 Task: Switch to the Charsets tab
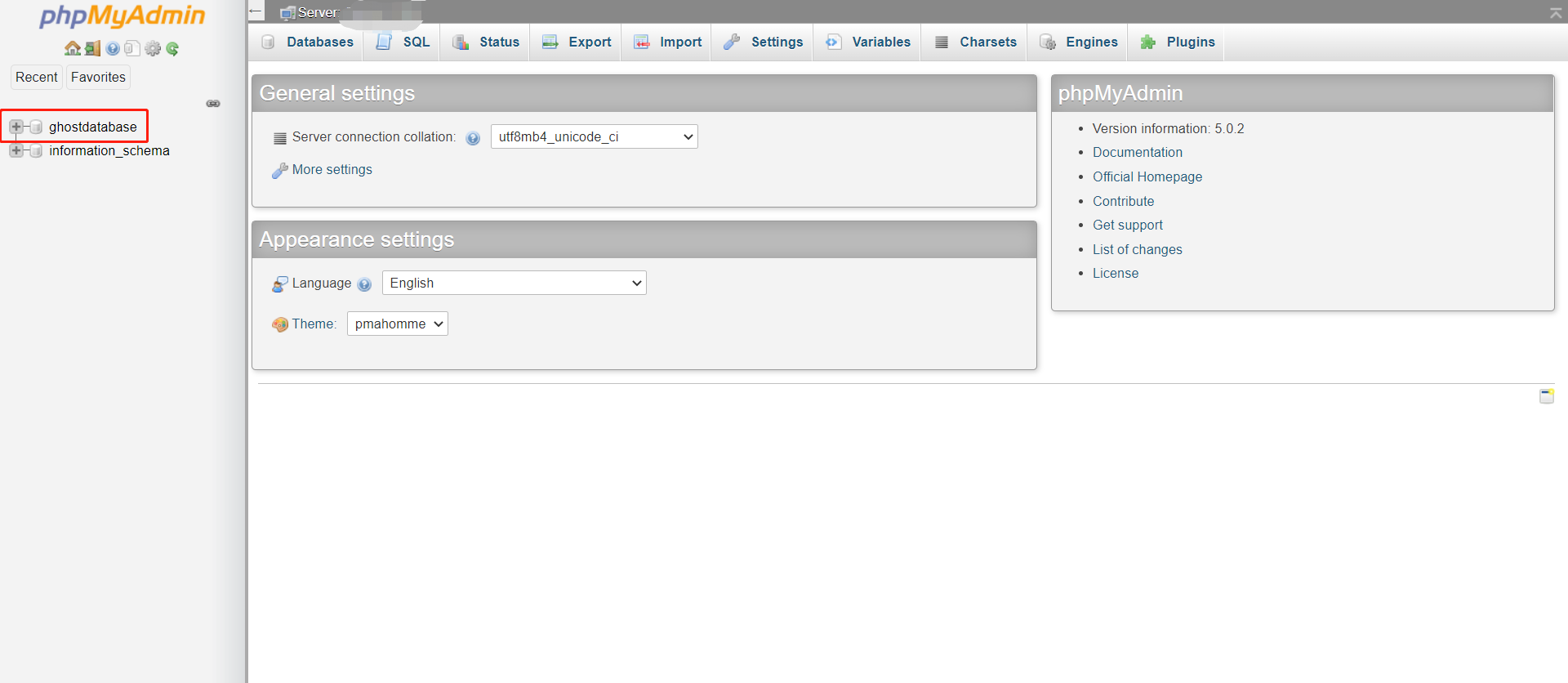[x=974, y=42]
